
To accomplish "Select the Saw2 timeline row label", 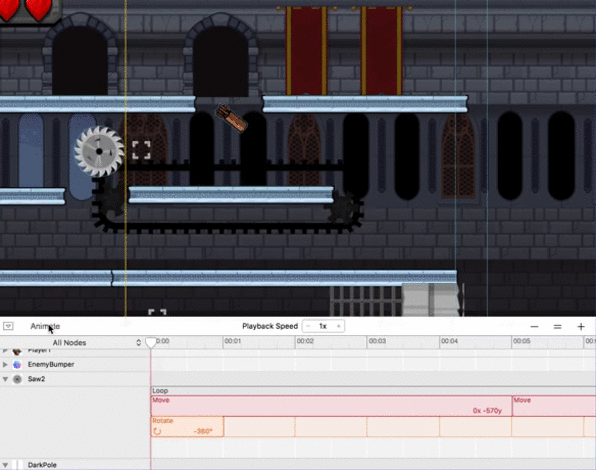I will [36, 379].
